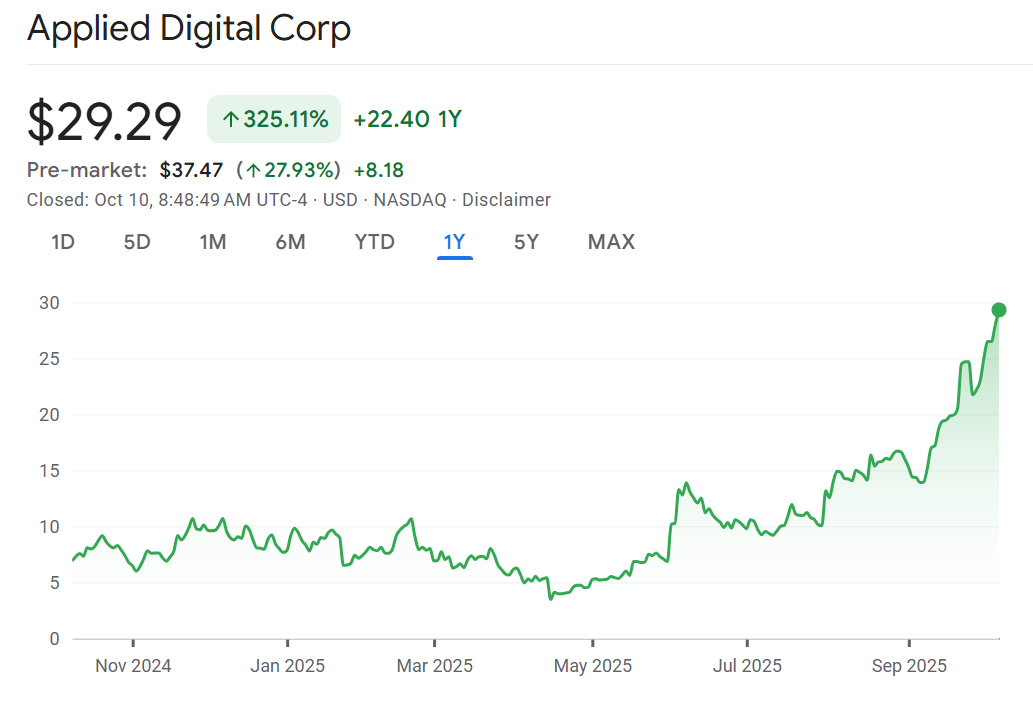Click the Nov 2024 axis label
Screen dimensions: 1033x703
(133, 665)
